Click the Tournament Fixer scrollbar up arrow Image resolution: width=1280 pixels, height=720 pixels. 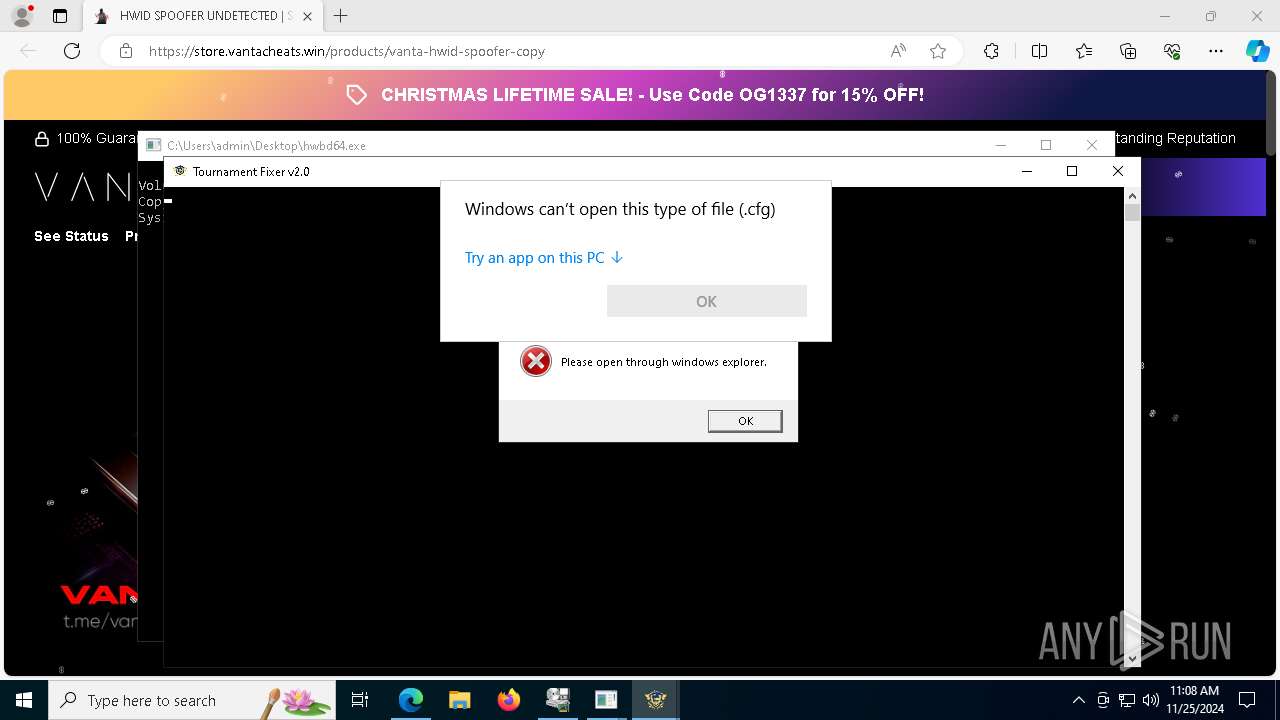1132,195
